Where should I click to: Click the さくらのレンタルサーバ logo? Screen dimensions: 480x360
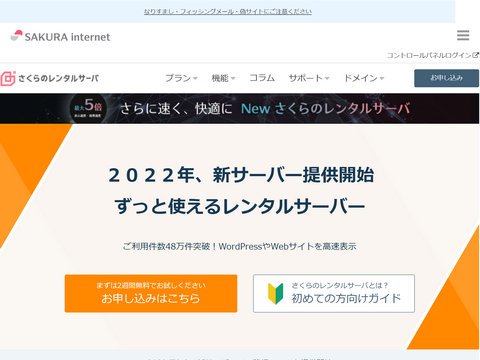tap(50, 78)
